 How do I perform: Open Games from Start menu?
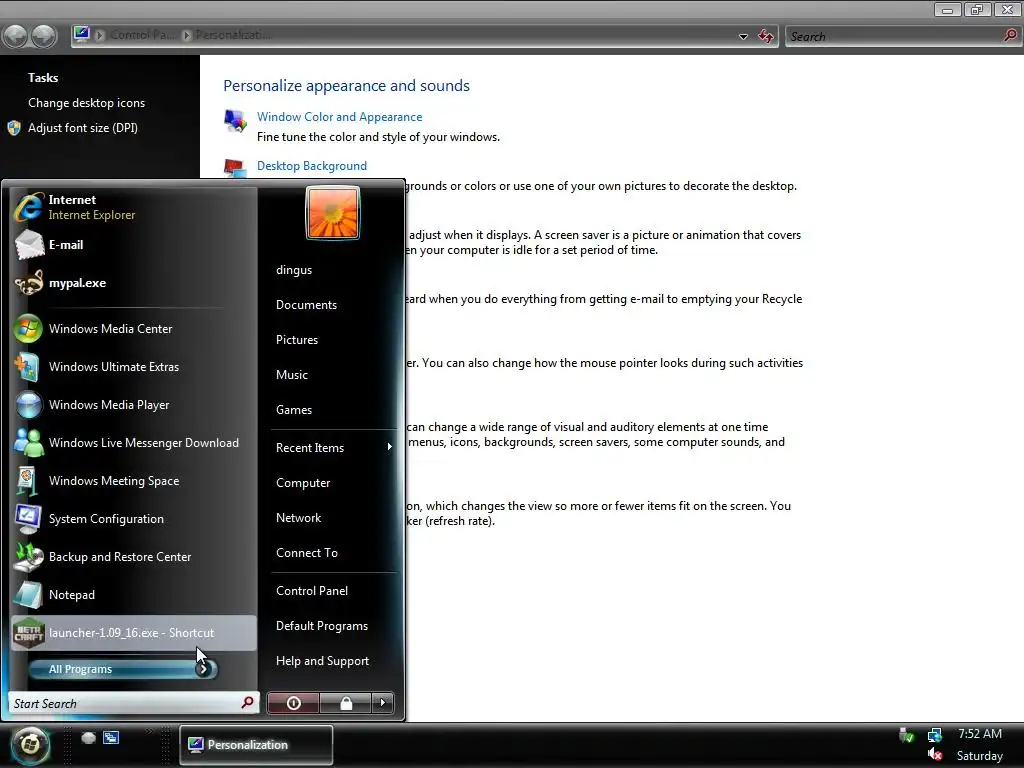pyautogui.click(x=294, y=409)
